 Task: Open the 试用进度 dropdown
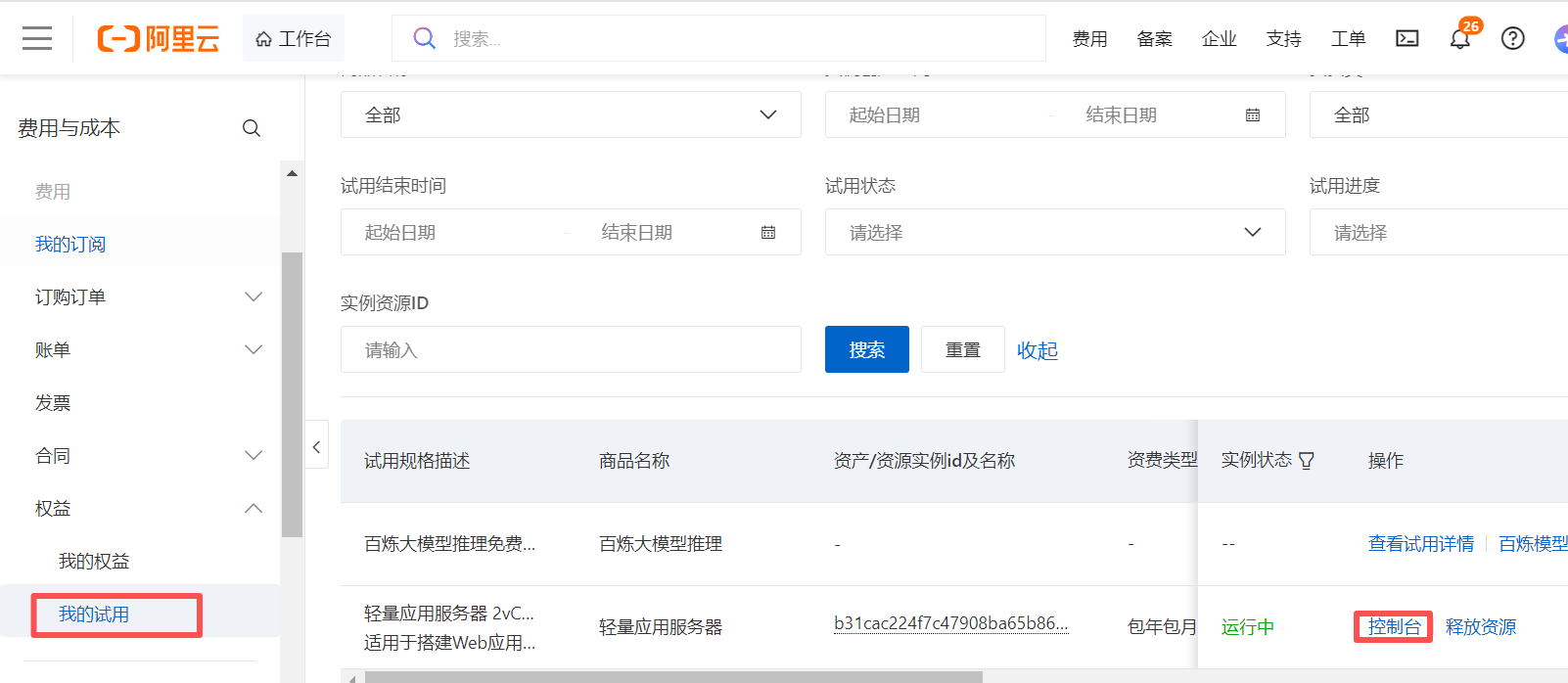1439,232
